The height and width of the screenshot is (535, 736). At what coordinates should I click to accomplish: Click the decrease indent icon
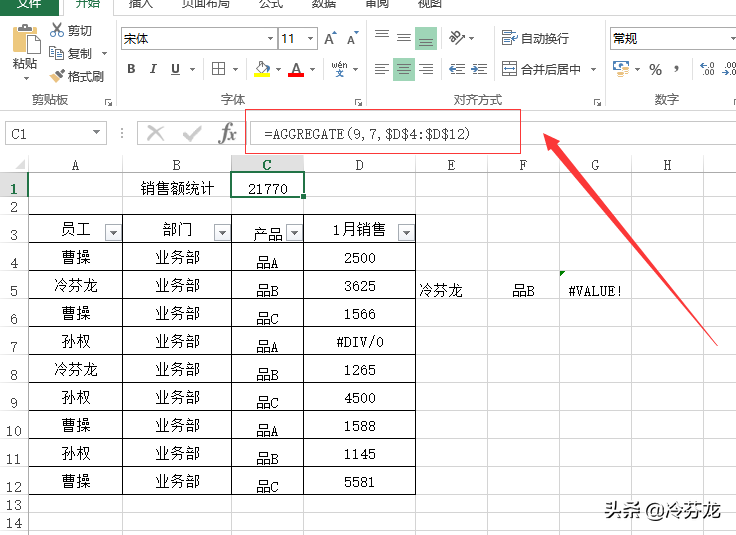(x=457, y=69)
